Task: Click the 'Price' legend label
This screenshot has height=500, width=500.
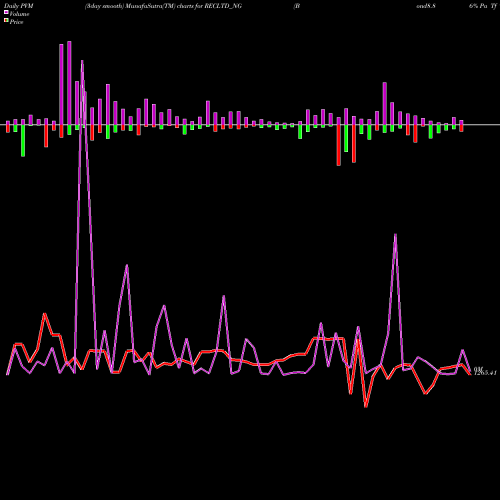Action: [x=16, y=22]
